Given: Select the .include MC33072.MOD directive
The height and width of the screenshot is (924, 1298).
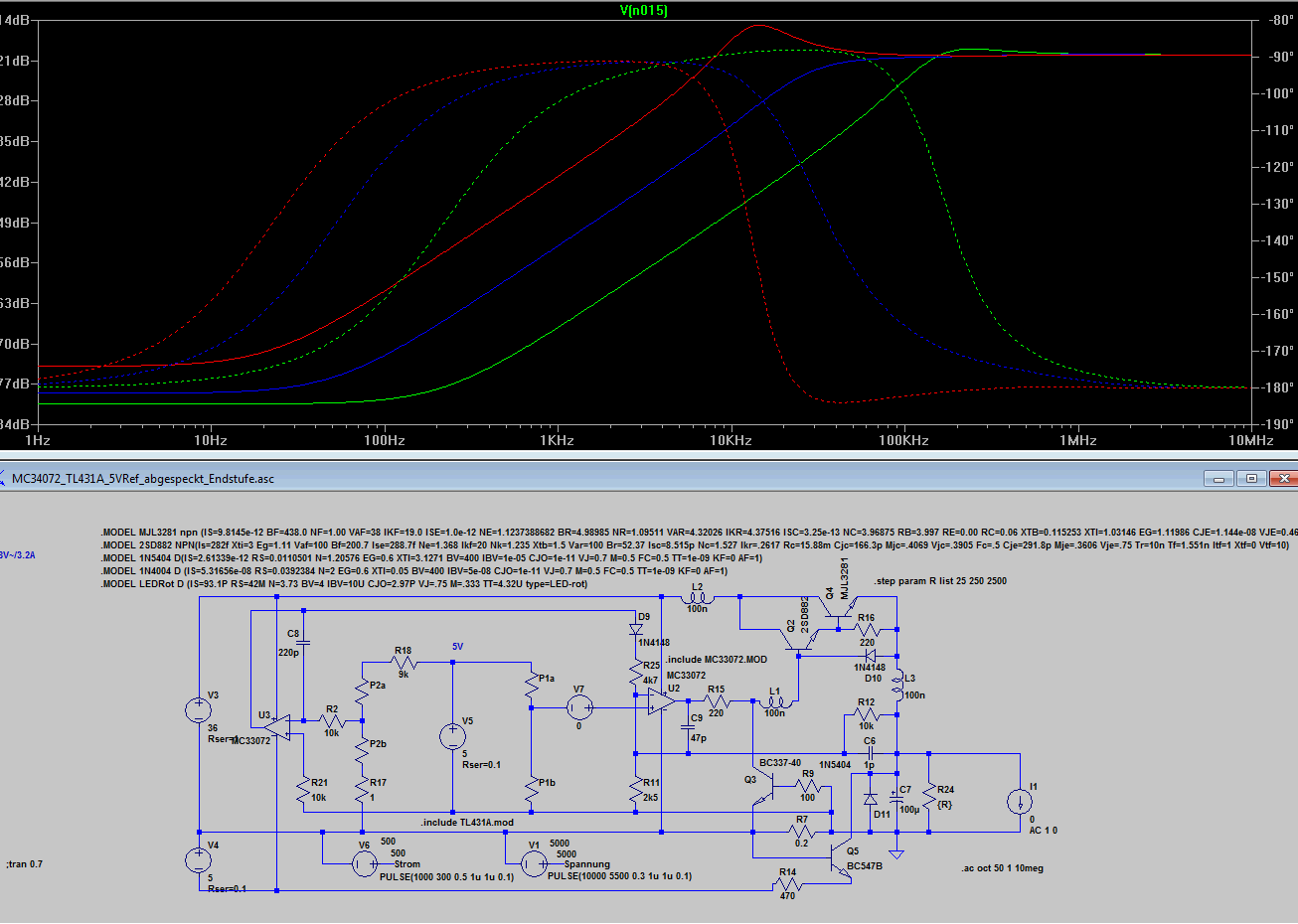Looking at the screenshot, I should (717, 660).
